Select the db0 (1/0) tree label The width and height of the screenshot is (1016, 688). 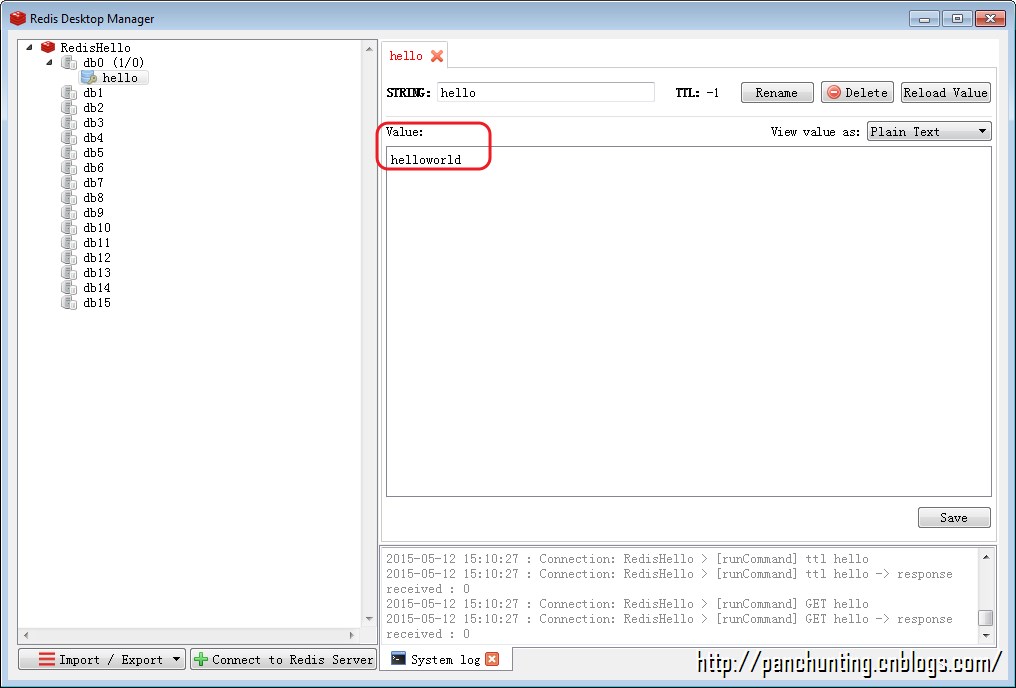(x=113, y=62)
